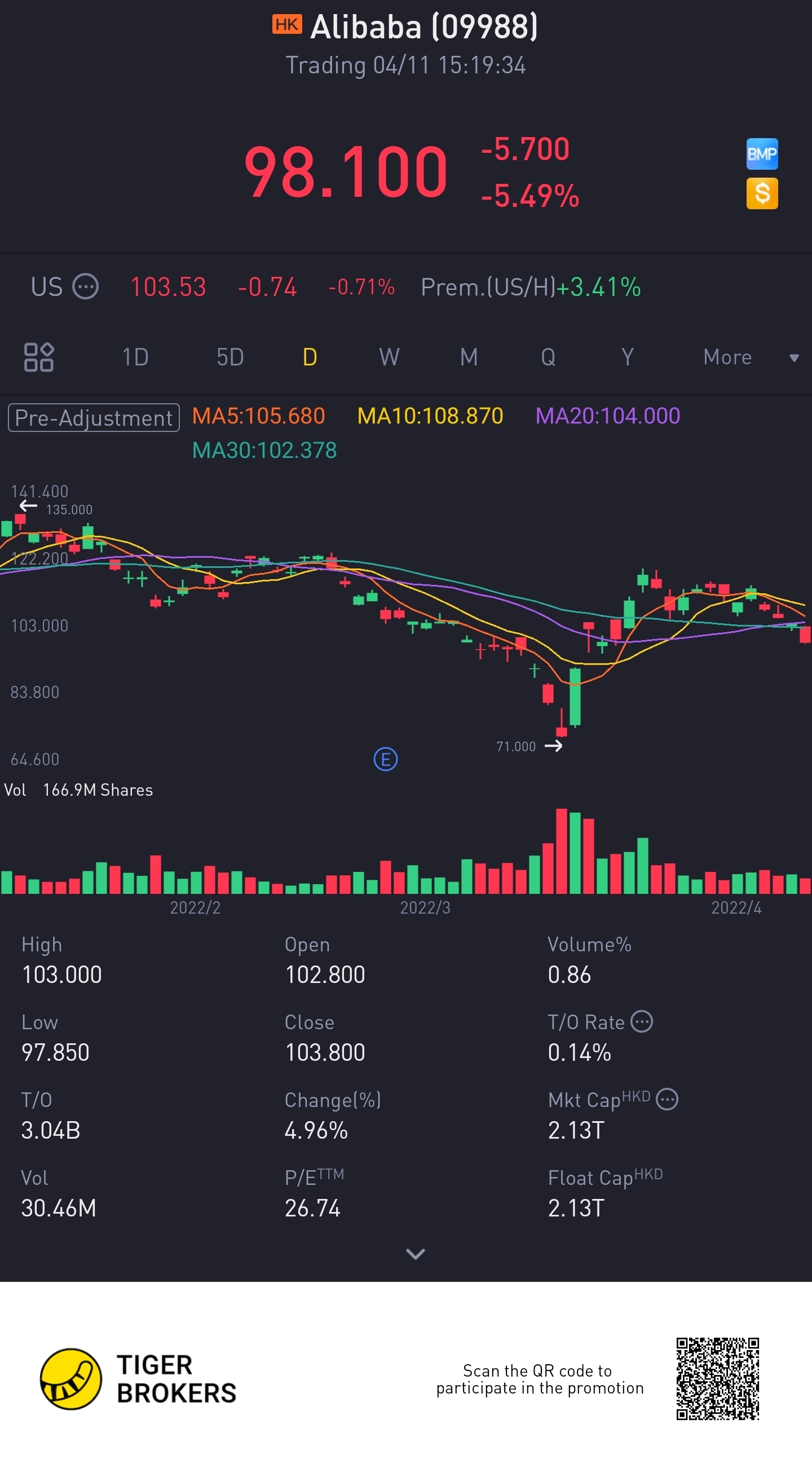Tap the 2022/4 date label

736,907
